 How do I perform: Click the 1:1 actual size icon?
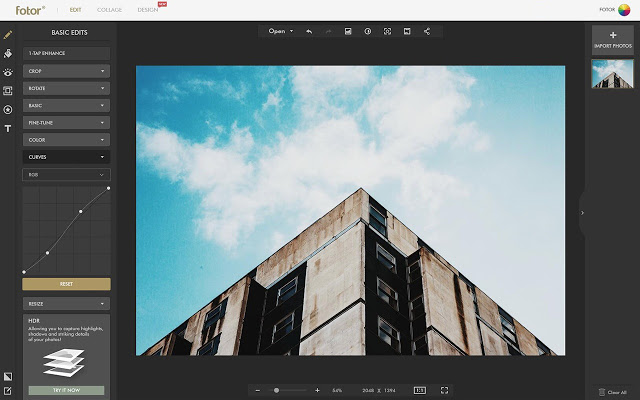pos(419,390)
